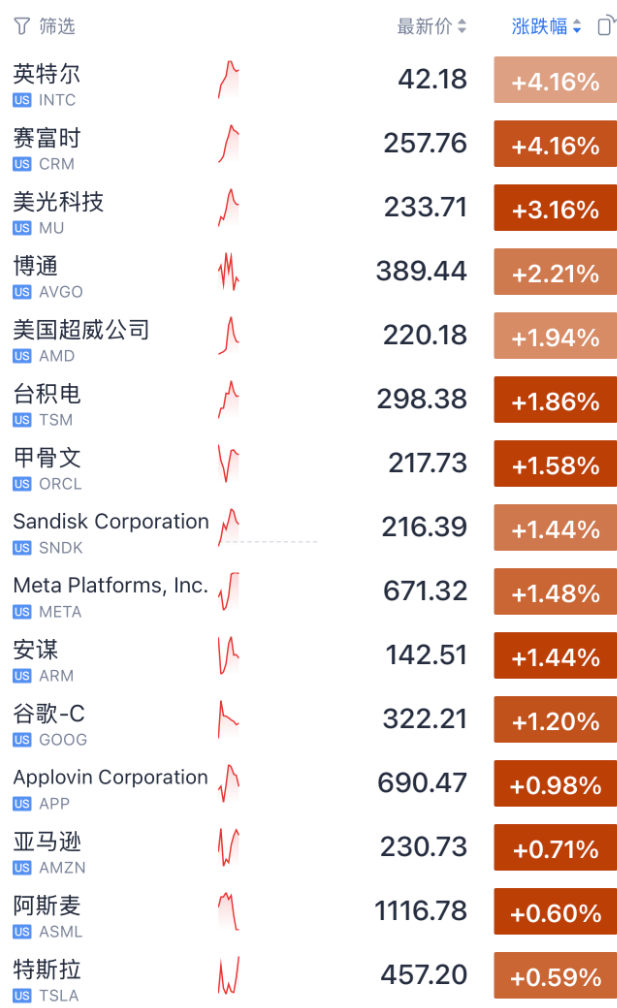Switch 台积电 +1.86% badge display mode
The height and width of the screenshot is (1008, 617).
pyautogui.click(x=555, y=401)
